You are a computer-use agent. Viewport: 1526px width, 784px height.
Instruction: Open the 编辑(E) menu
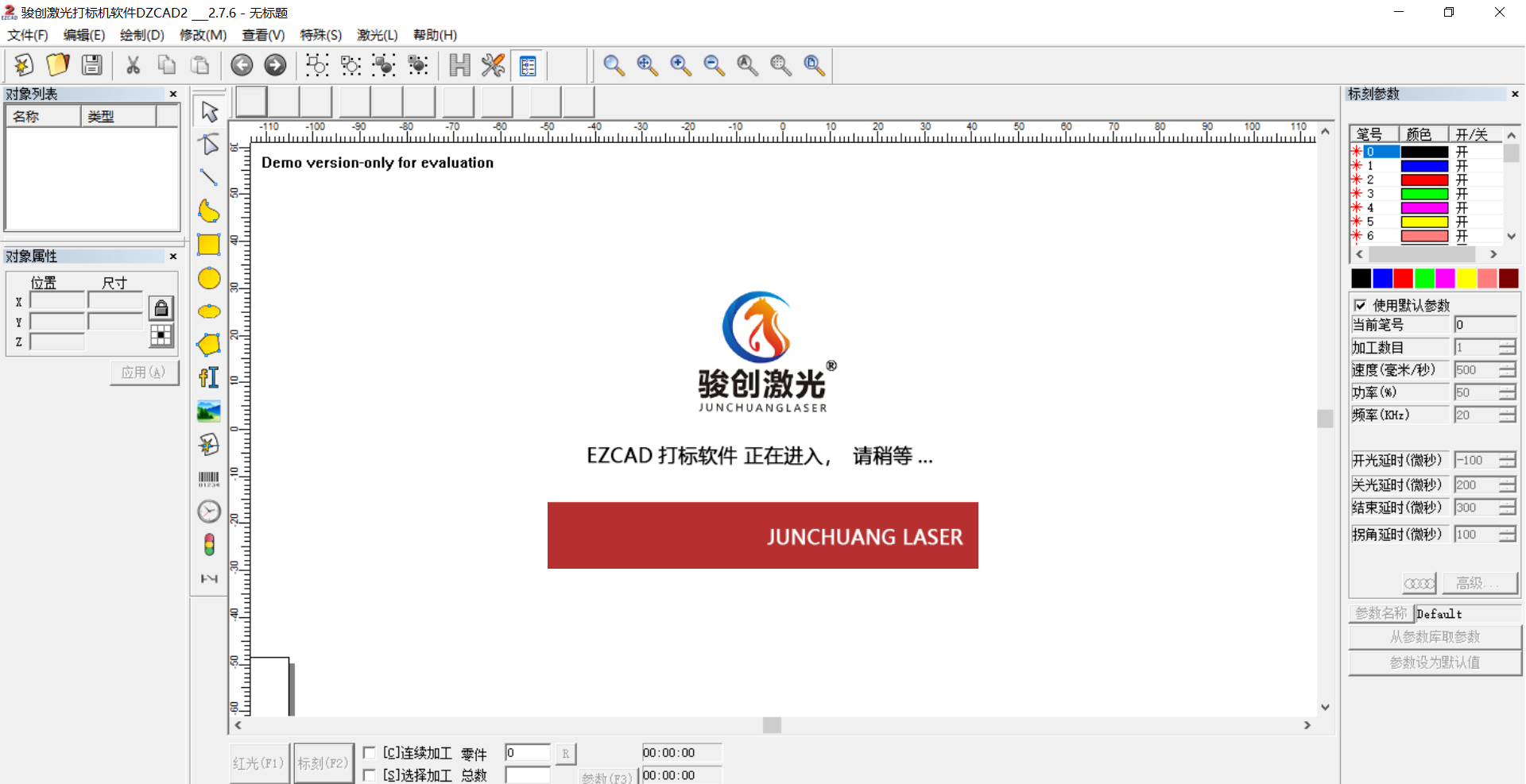coord(84,35)
